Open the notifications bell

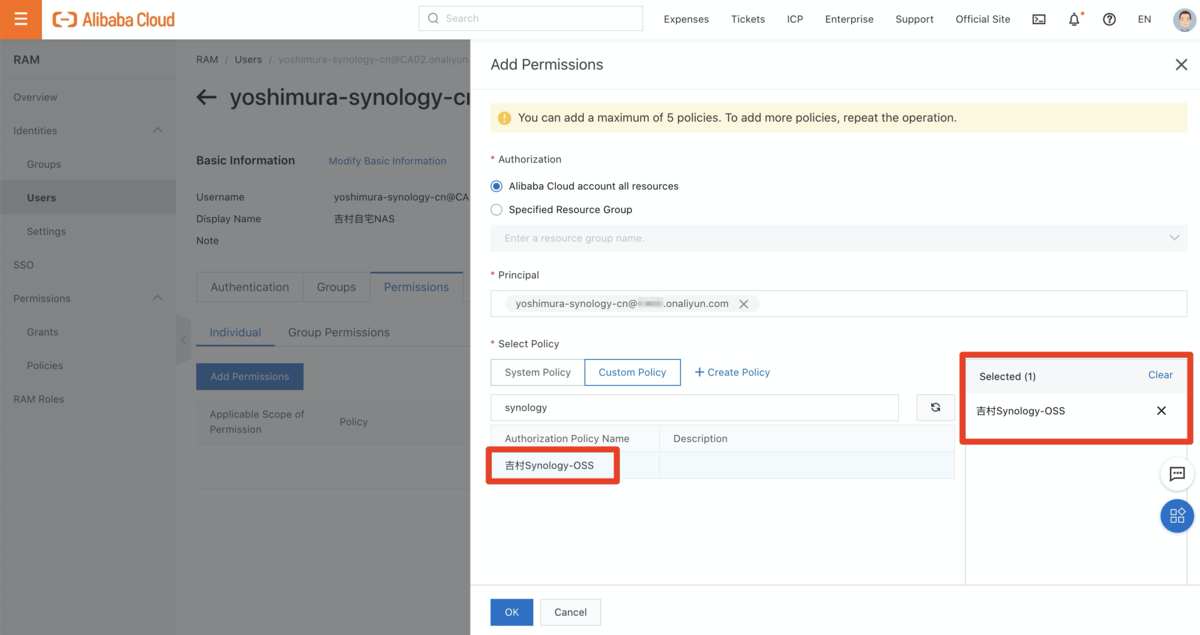tap(1074, 19)
